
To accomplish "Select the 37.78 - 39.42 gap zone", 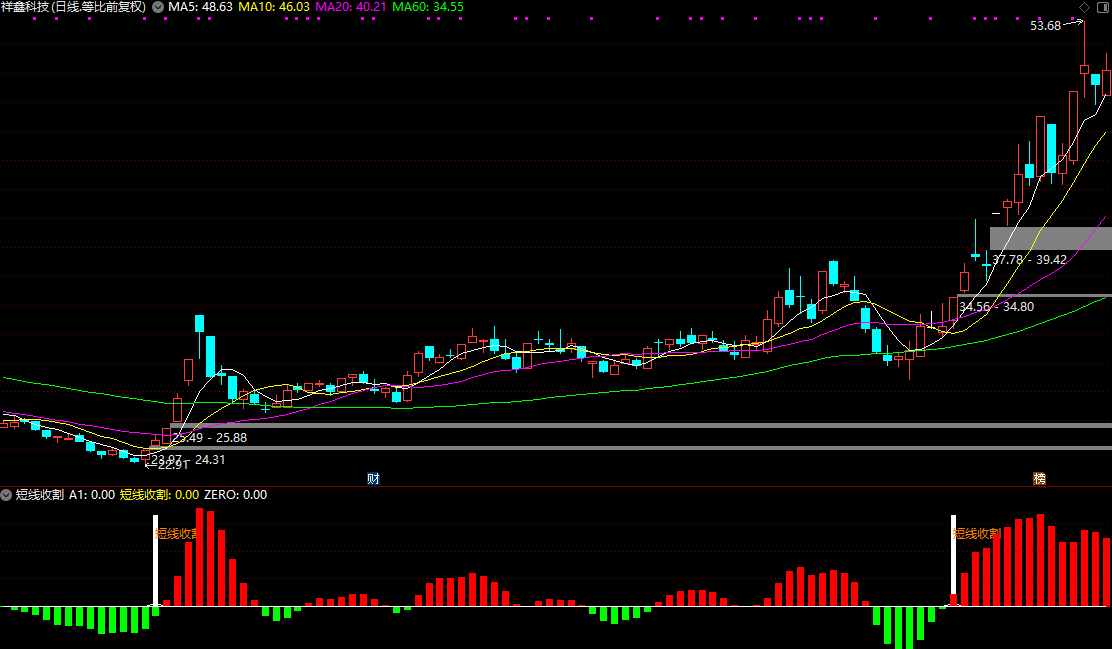I will click(1050, 238).
